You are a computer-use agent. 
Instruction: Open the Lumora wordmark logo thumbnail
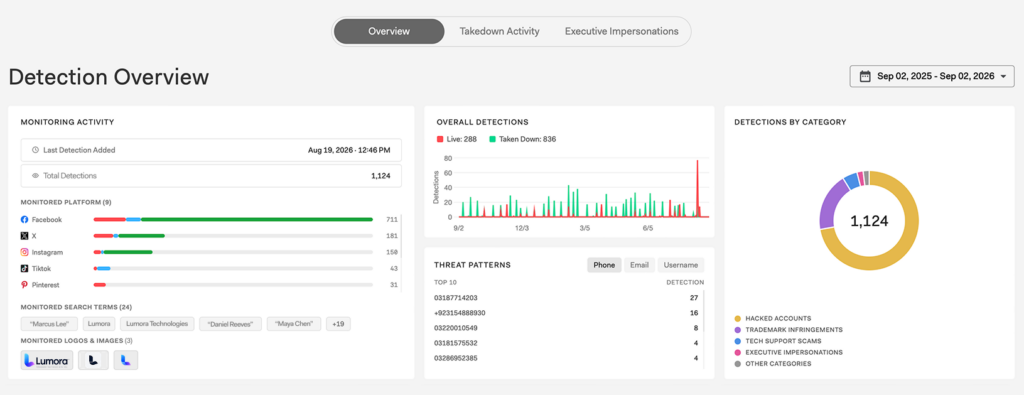click(x=47, y=360)
